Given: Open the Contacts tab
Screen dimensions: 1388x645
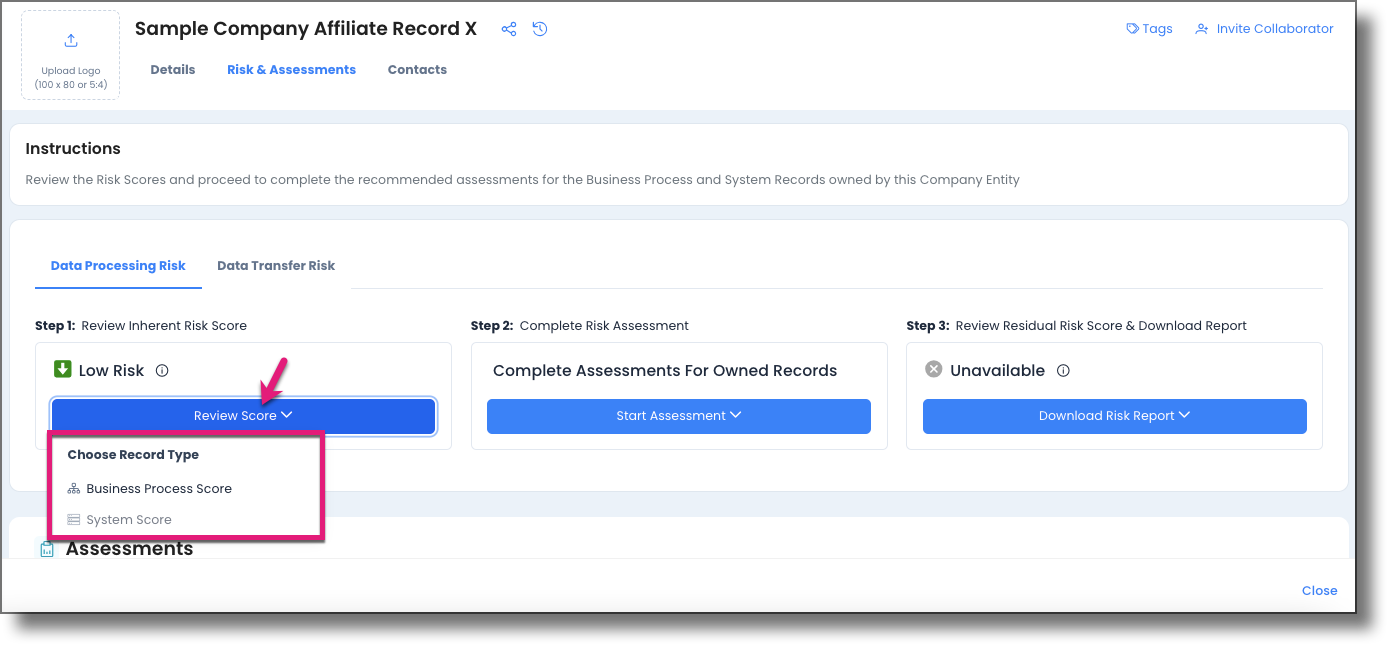Looking at the screenshot, I should pyautogui.click(x=417, y=70).
